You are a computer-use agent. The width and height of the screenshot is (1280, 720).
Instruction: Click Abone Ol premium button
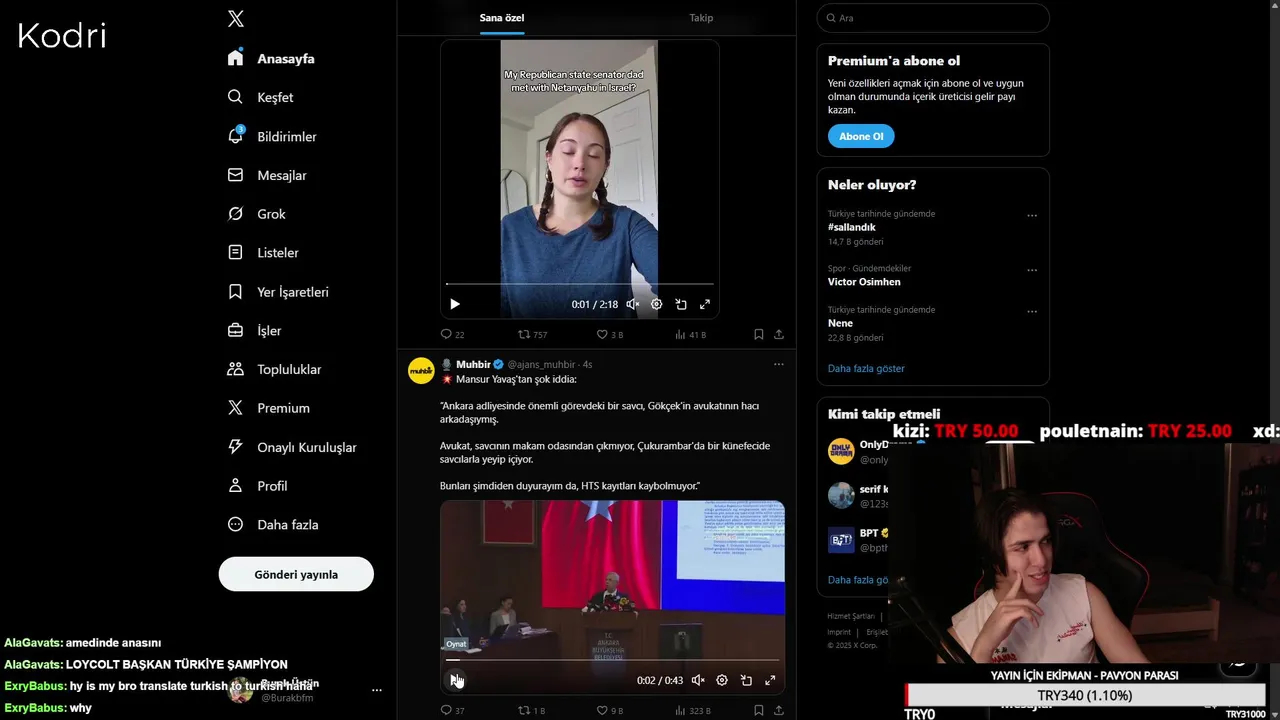[x=861, y=136]
